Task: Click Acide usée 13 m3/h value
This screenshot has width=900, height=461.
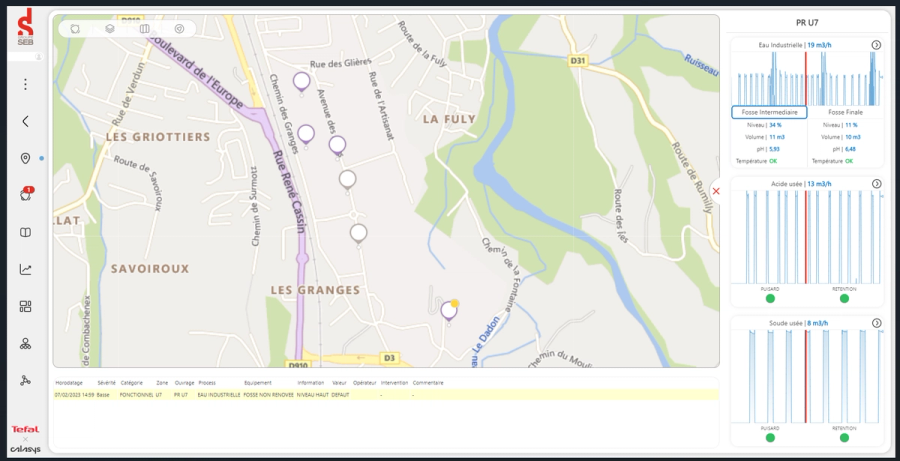Action: (819, 184)
